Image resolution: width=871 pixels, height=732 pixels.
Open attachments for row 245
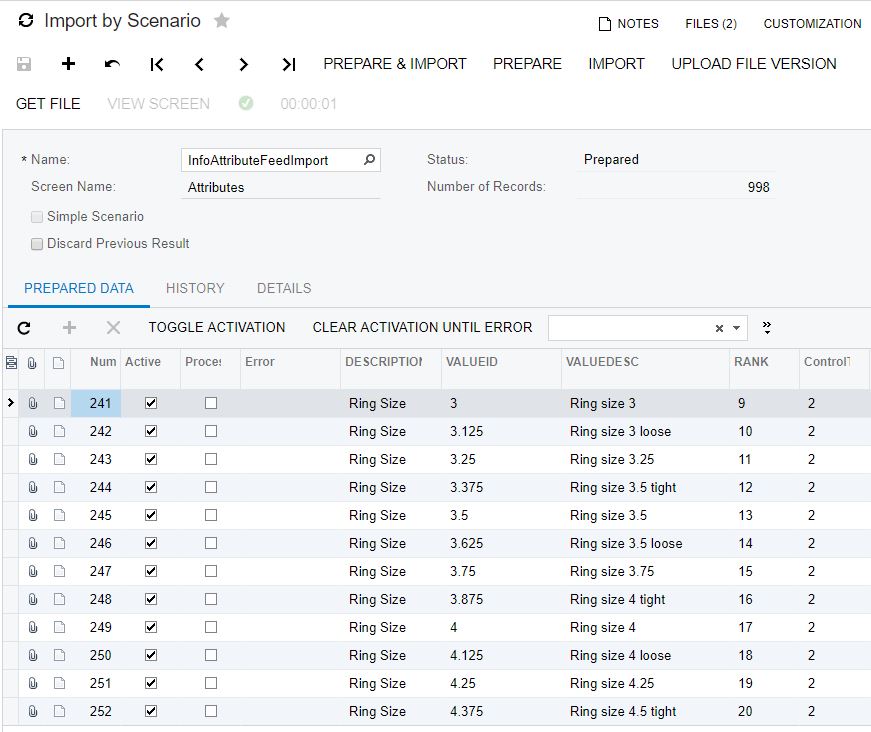(33, 515)
